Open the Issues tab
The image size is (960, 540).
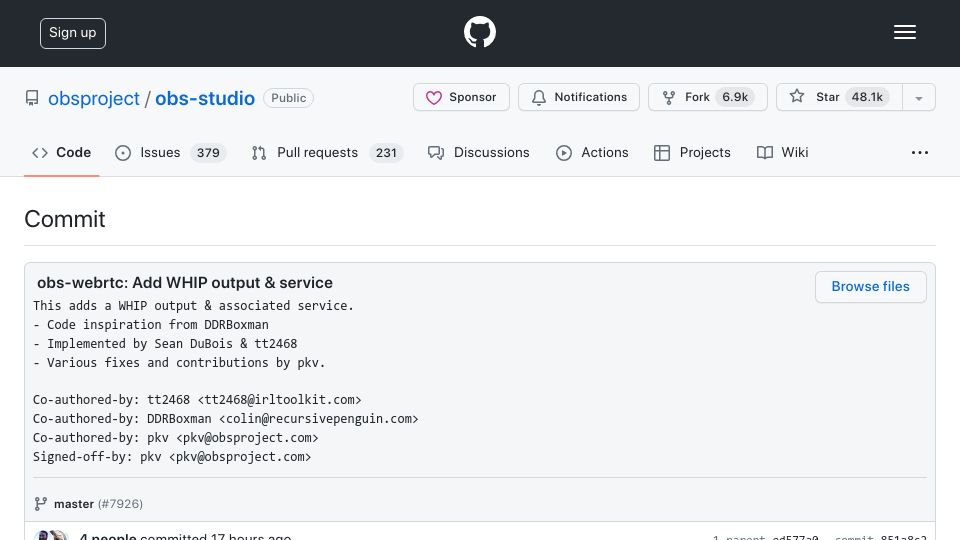[170, 152]
